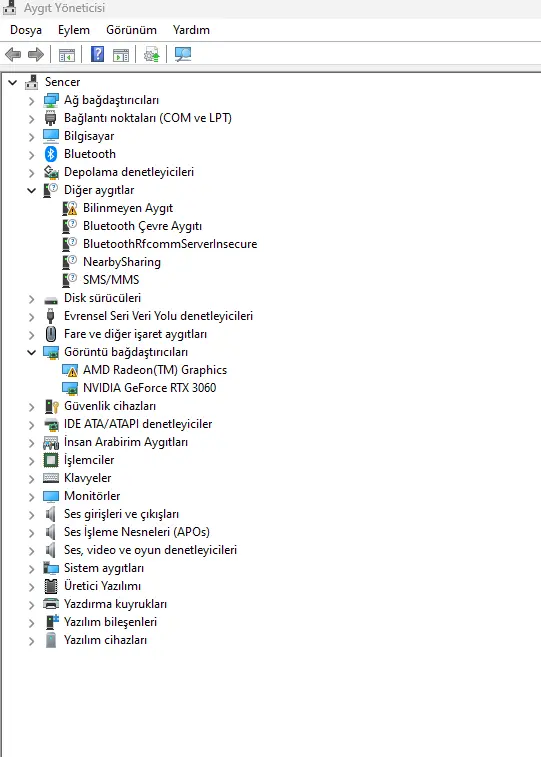541x757 pixels.
Task: Click the Back arrow toolbar icon
Action: pos(13,55)
